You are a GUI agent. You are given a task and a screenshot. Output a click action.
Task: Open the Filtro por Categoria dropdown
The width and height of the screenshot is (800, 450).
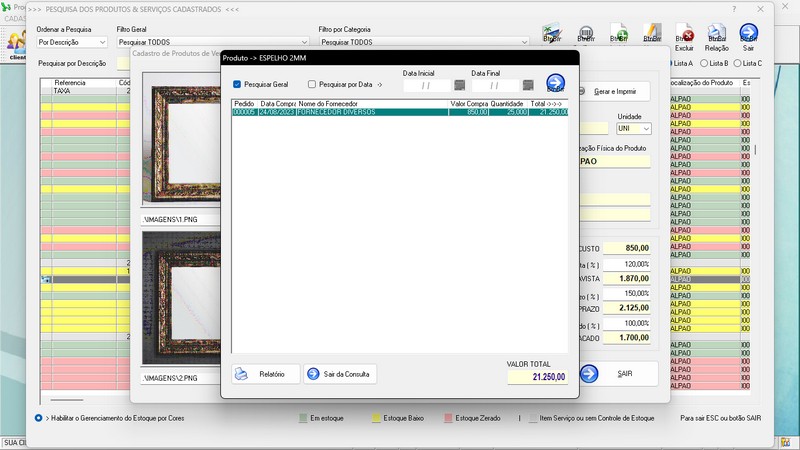click(x=524, y=42)
